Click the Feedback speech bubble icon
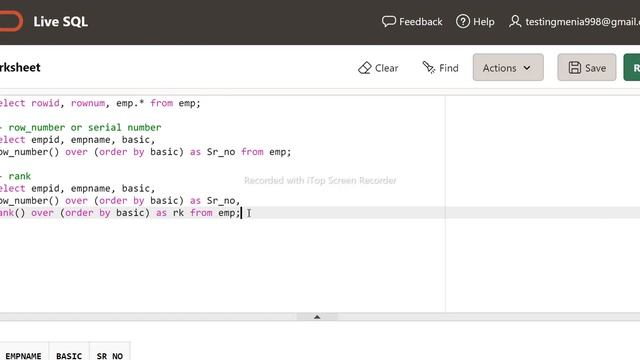 click(389, 21)
